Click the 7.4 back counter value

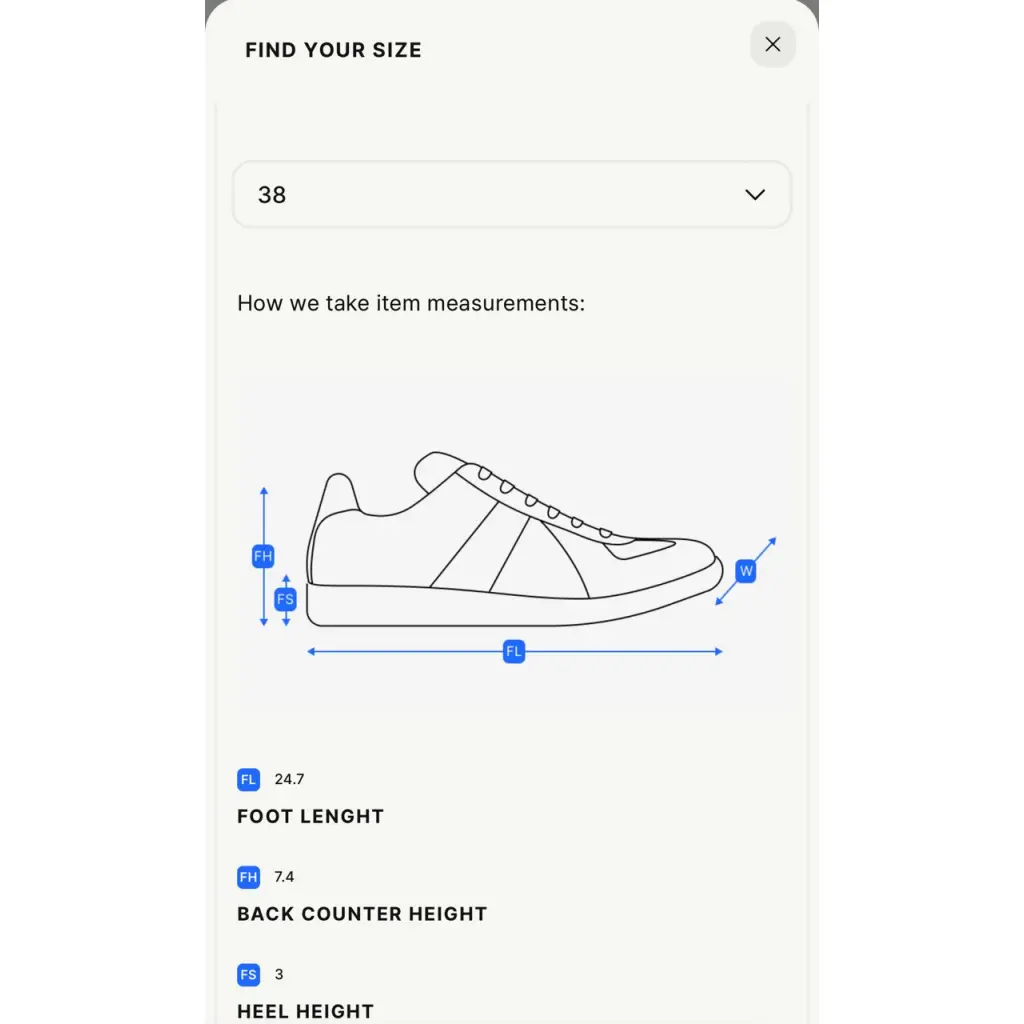(284, 877)
